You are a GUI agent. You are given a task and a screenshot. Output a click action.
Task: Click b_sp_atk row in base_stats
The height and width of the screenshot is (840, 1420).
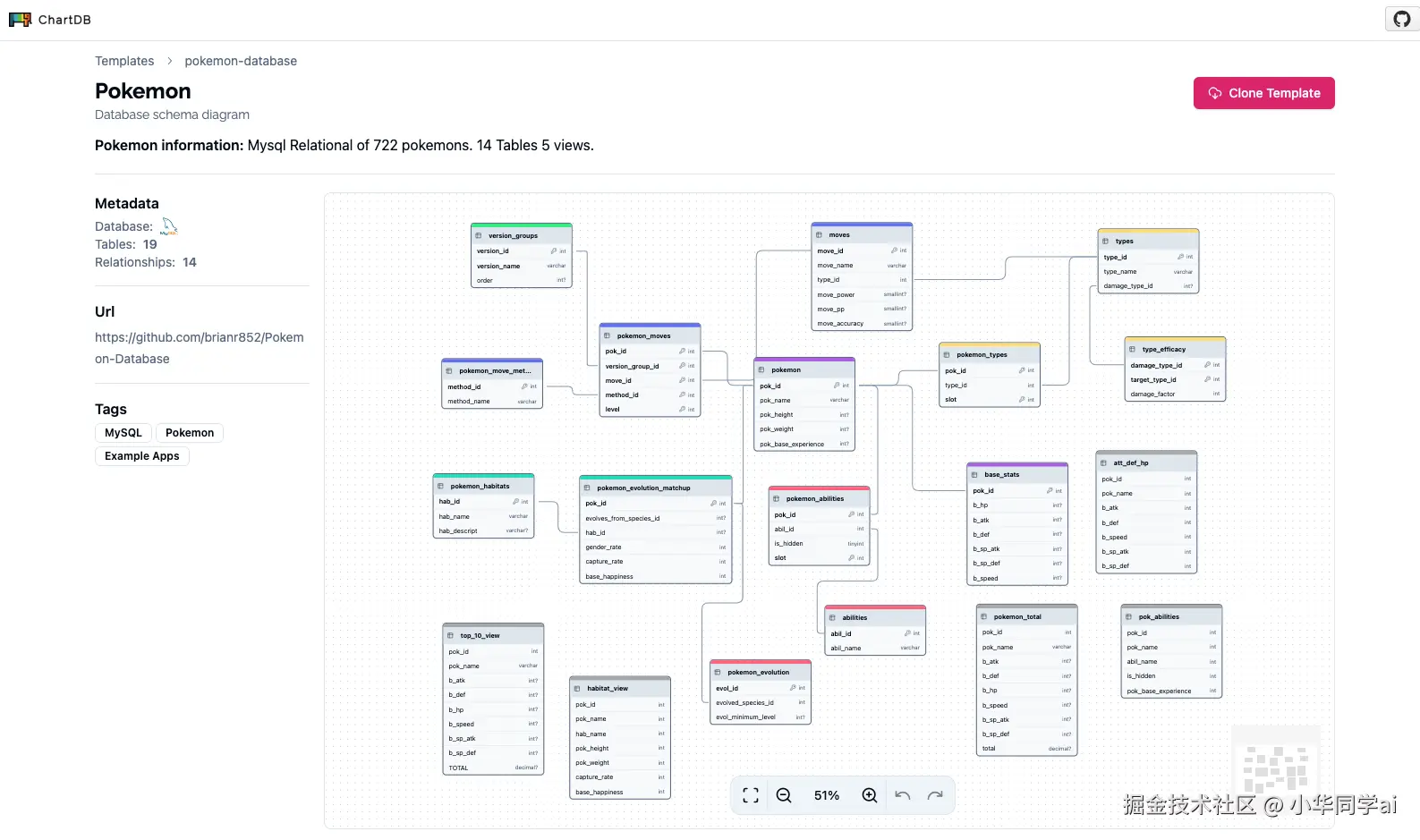click(x=1017, y=548)
